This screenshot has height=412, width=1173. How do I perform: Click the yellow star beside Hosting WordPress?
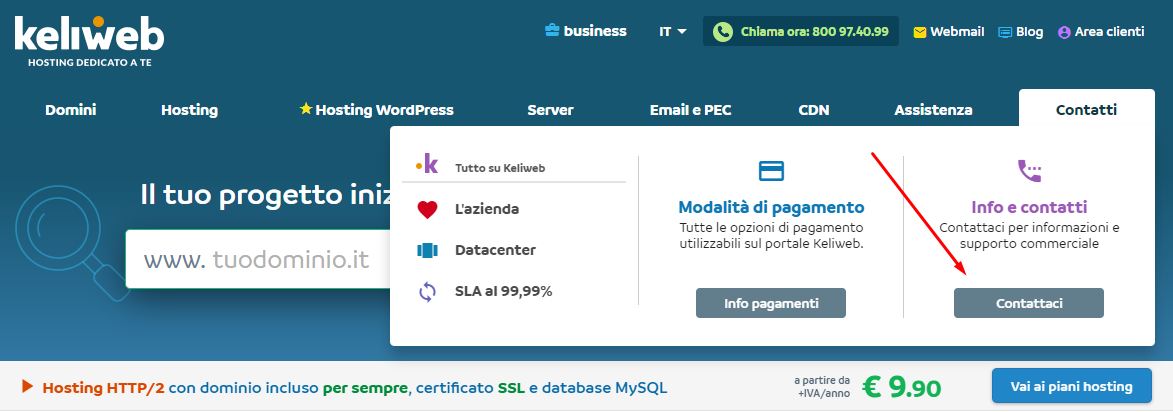306,109
